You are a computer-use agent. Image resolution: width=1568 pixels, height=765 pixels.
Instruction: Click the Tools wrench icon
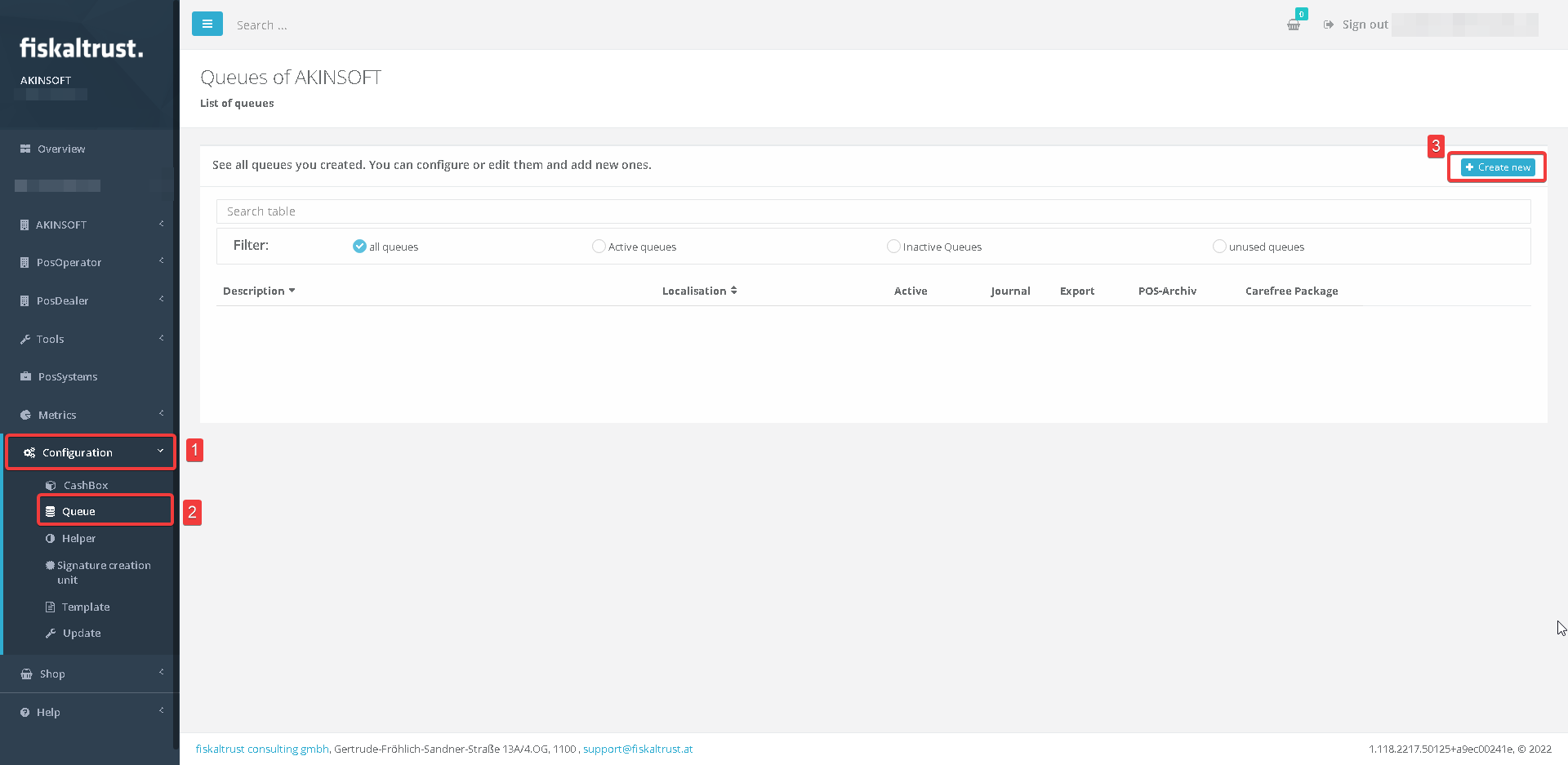[25, 339]
